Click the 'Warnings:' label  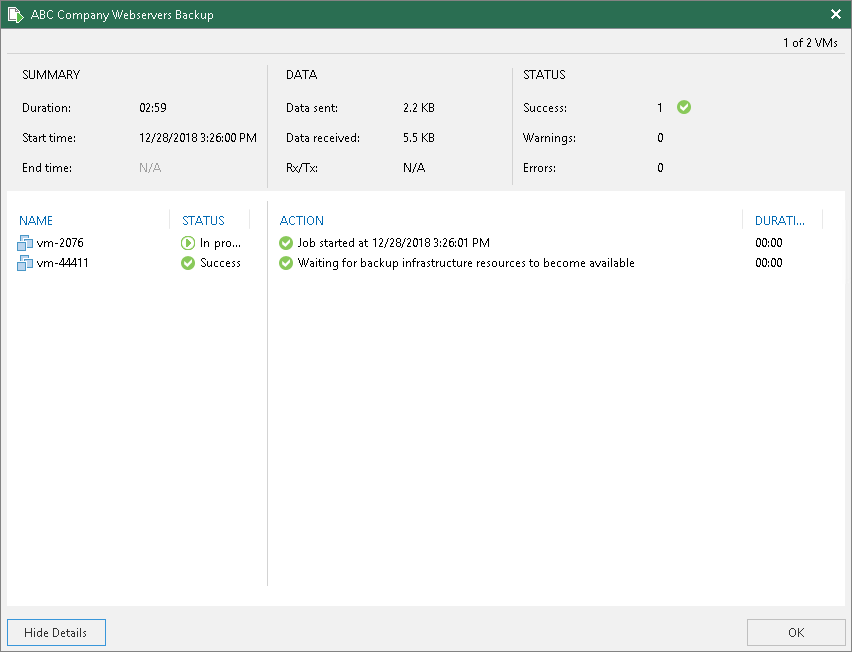549,138
